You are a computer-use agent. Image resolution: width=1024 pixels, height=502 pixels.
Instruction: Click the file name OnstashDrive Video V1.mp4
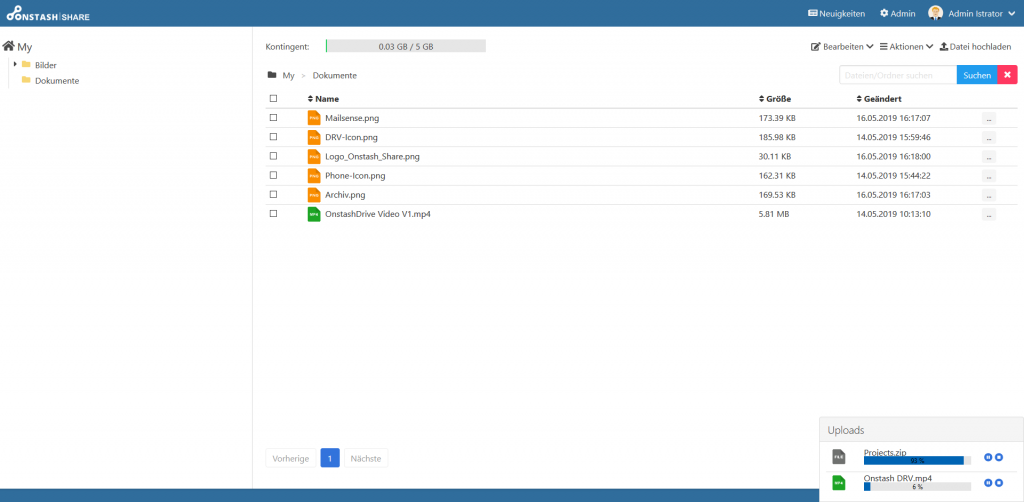point(377,214)
